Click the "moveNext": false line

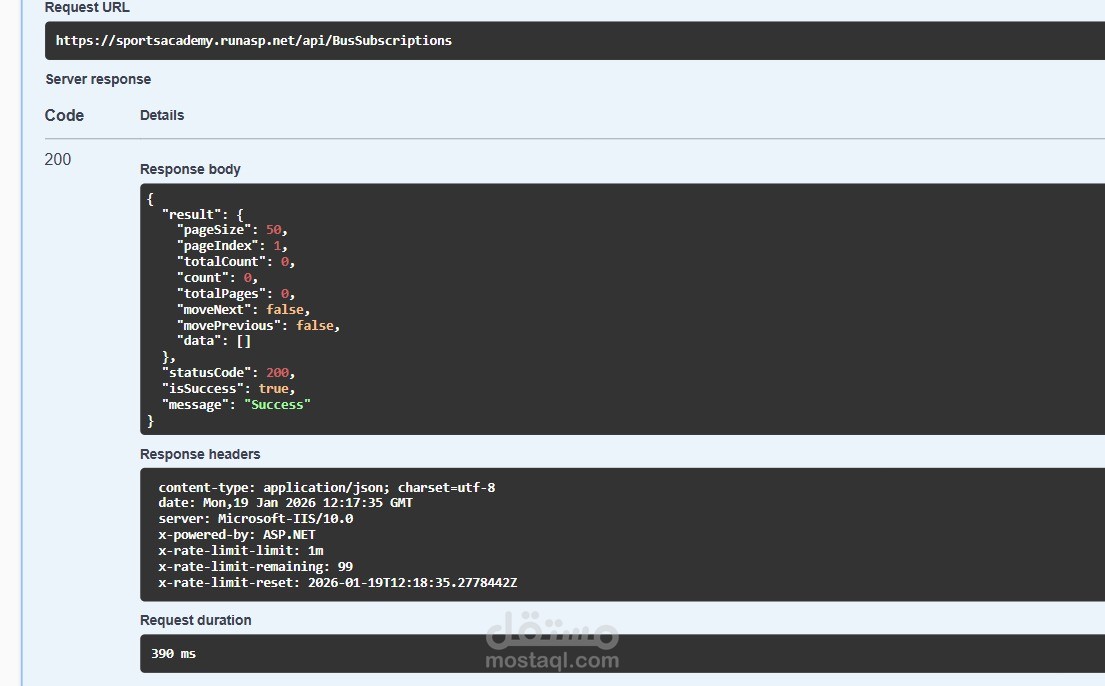243,310
